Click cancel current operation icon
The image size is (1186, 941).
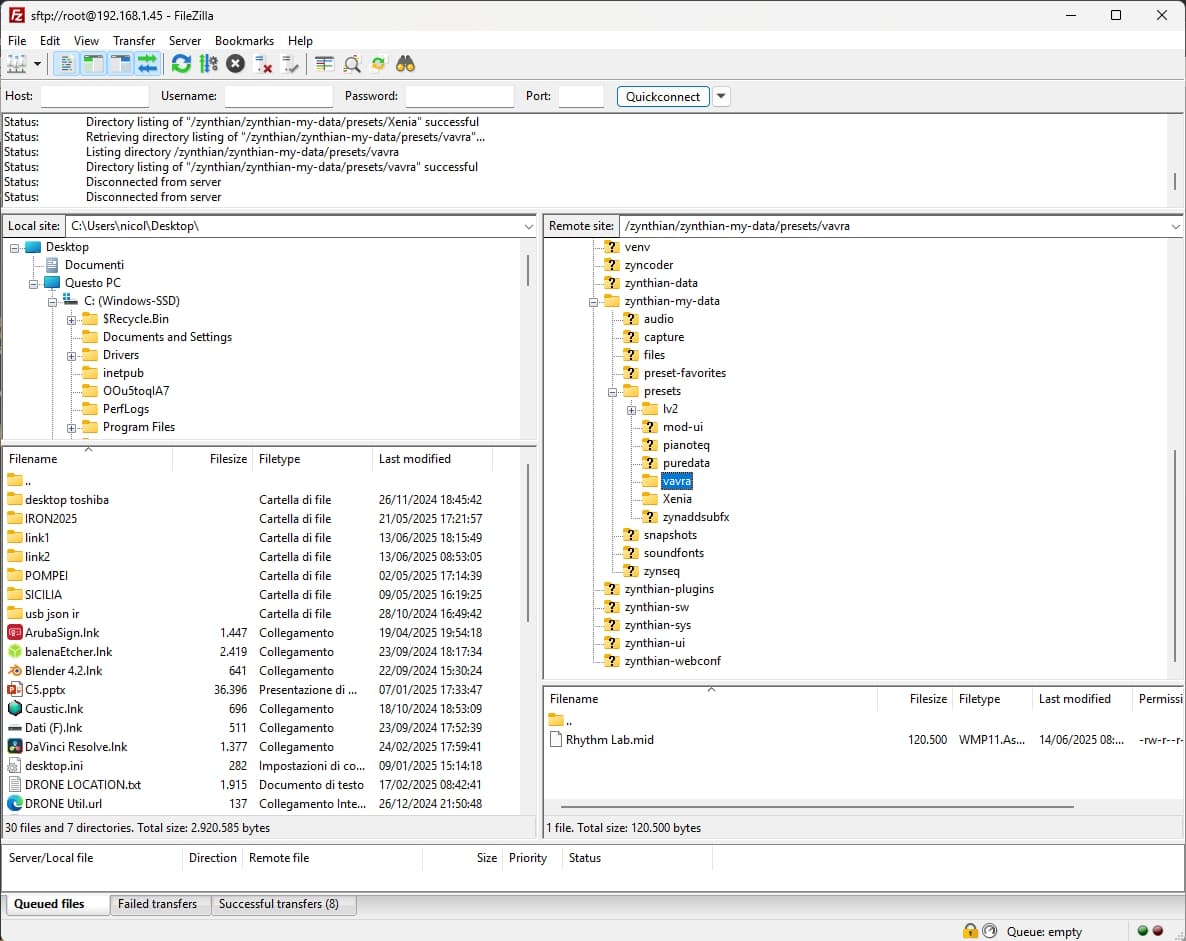click(x=235, y=64)
